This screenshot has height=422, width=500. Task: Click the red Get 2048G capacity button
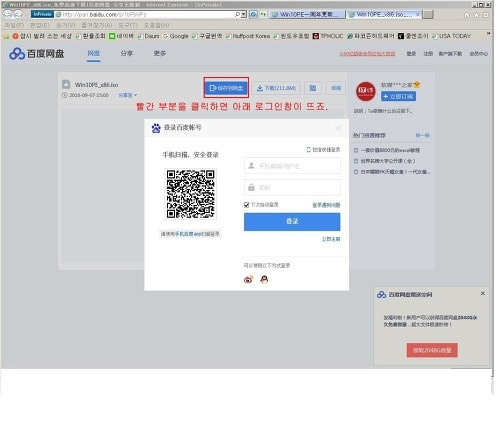(x=432, y=350)
